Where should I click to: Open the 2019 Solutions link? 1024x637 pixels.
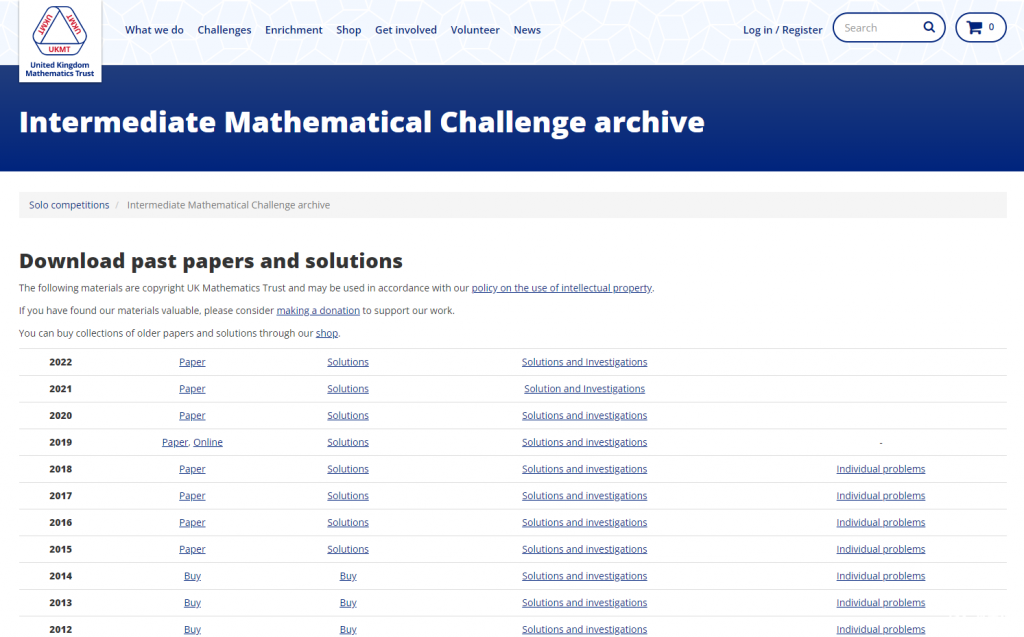(348, 442)
